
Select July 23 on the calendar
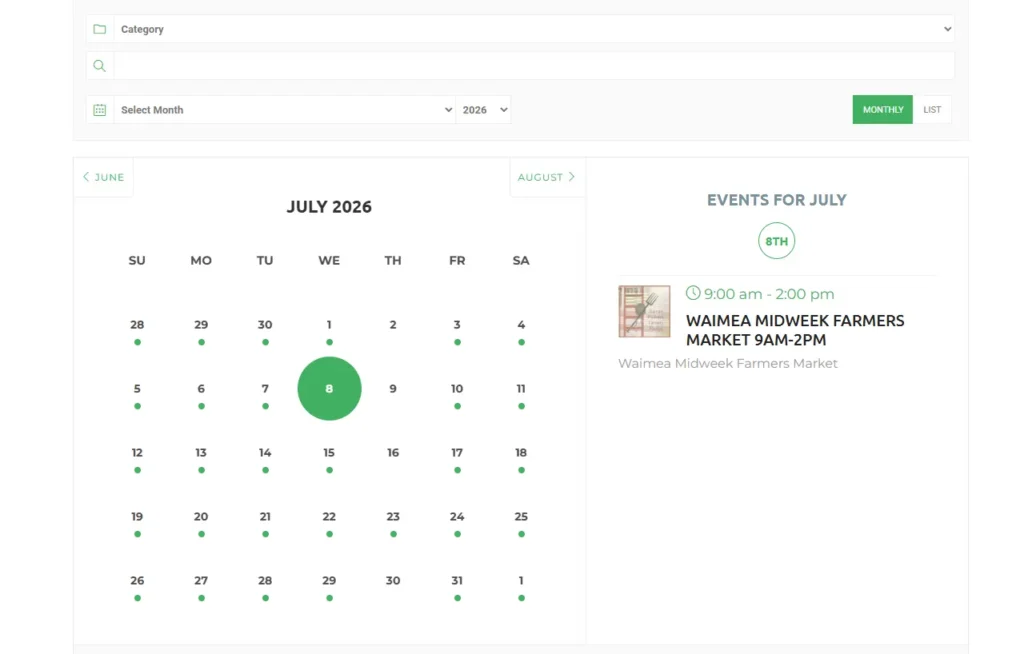tap(393, 517)
